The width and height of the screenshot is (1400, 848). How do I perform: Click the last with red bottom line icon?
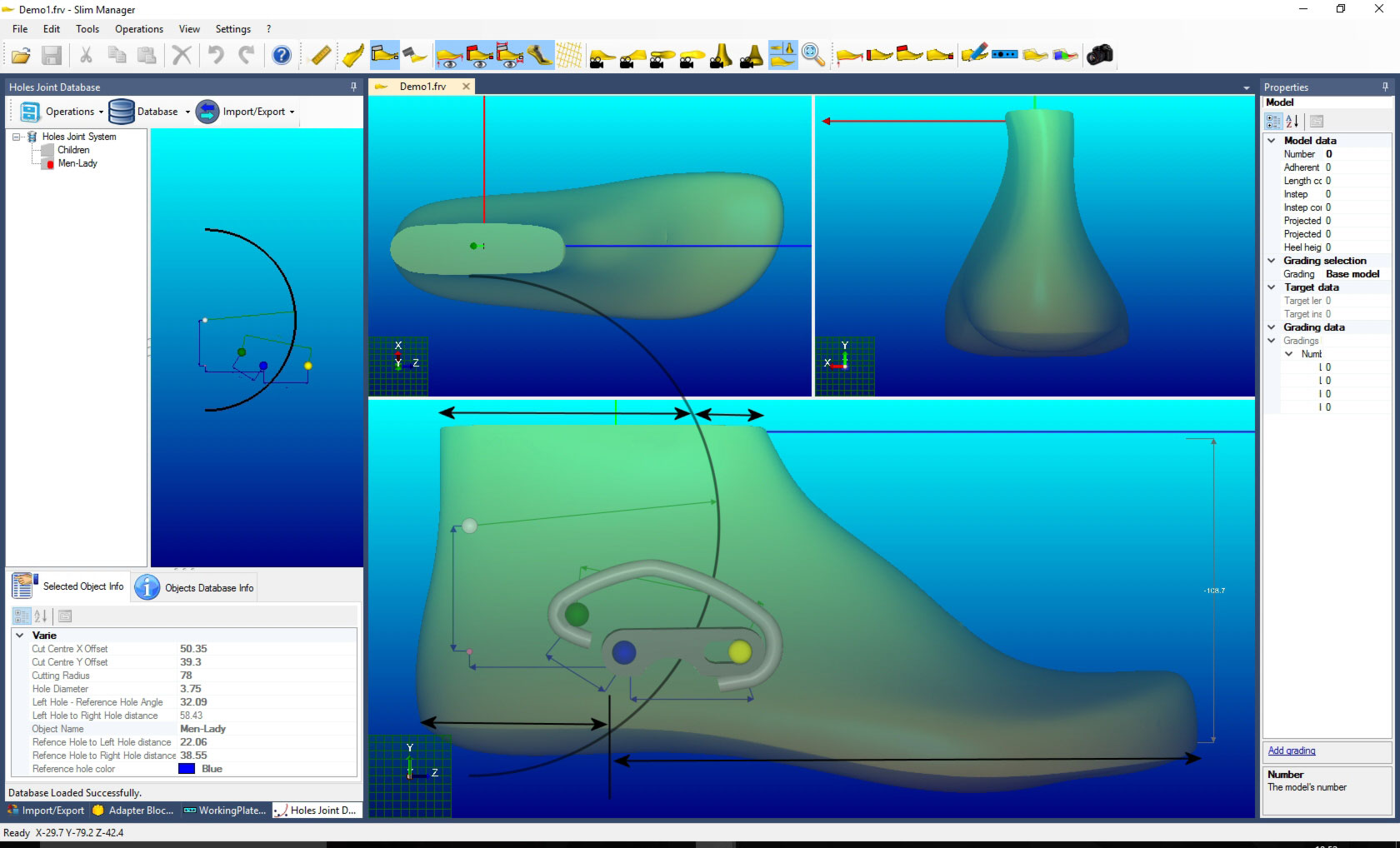click(x=849, y=56)
